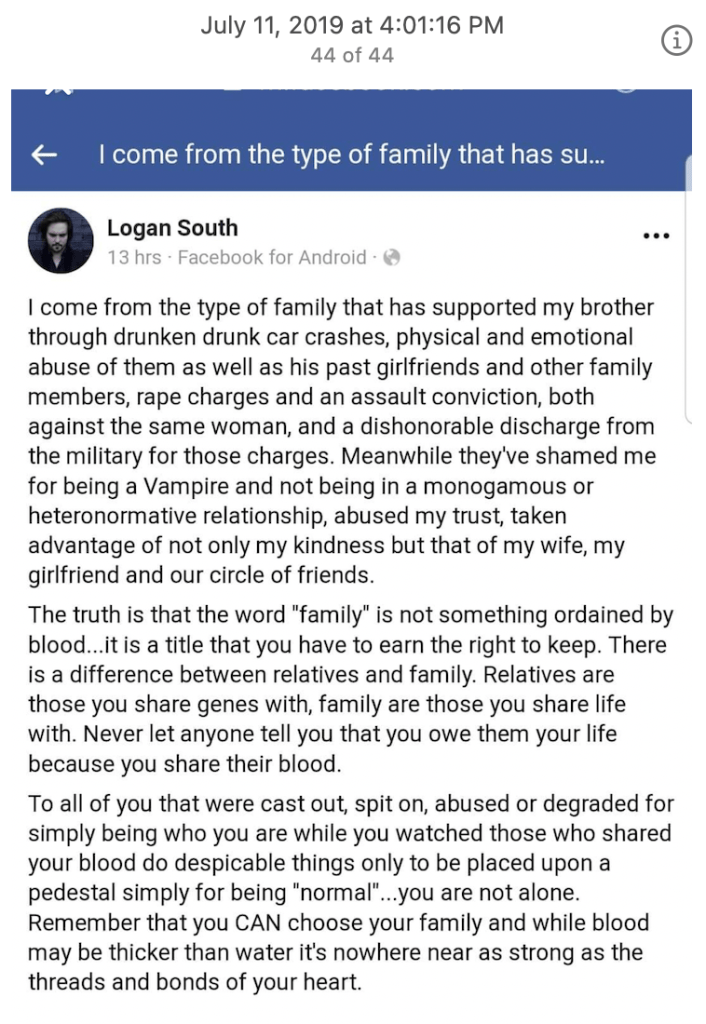
Task: Click the Facebook for Android source label
Action: click(272, 258)
